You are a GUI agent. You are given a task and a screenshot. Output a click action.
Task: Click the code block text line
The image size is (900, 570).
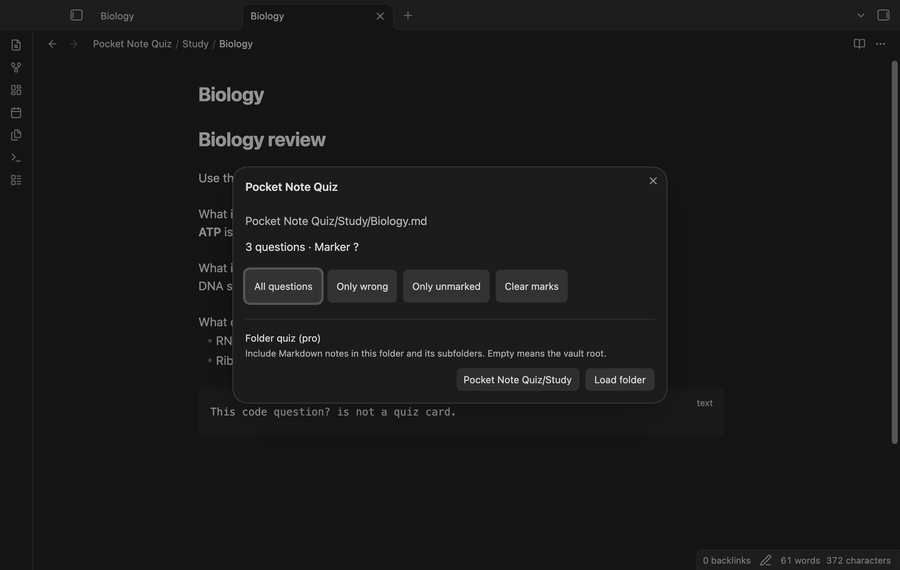pyautogui.click(x=333, y=412)
